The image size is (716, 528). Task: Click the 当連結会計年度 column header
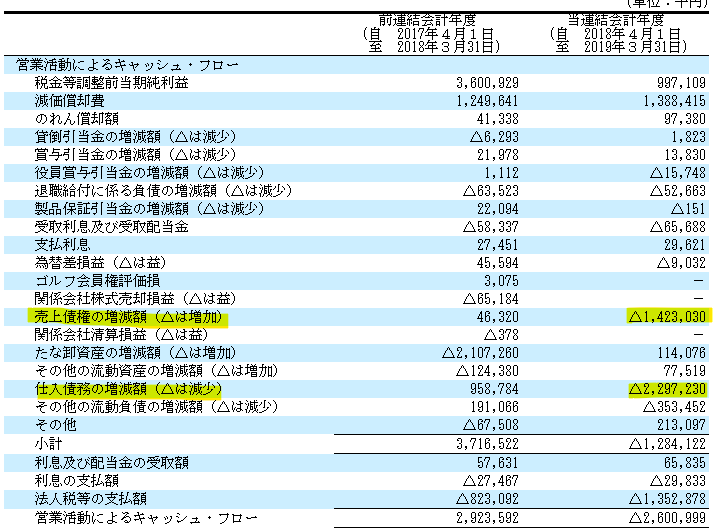615,20
